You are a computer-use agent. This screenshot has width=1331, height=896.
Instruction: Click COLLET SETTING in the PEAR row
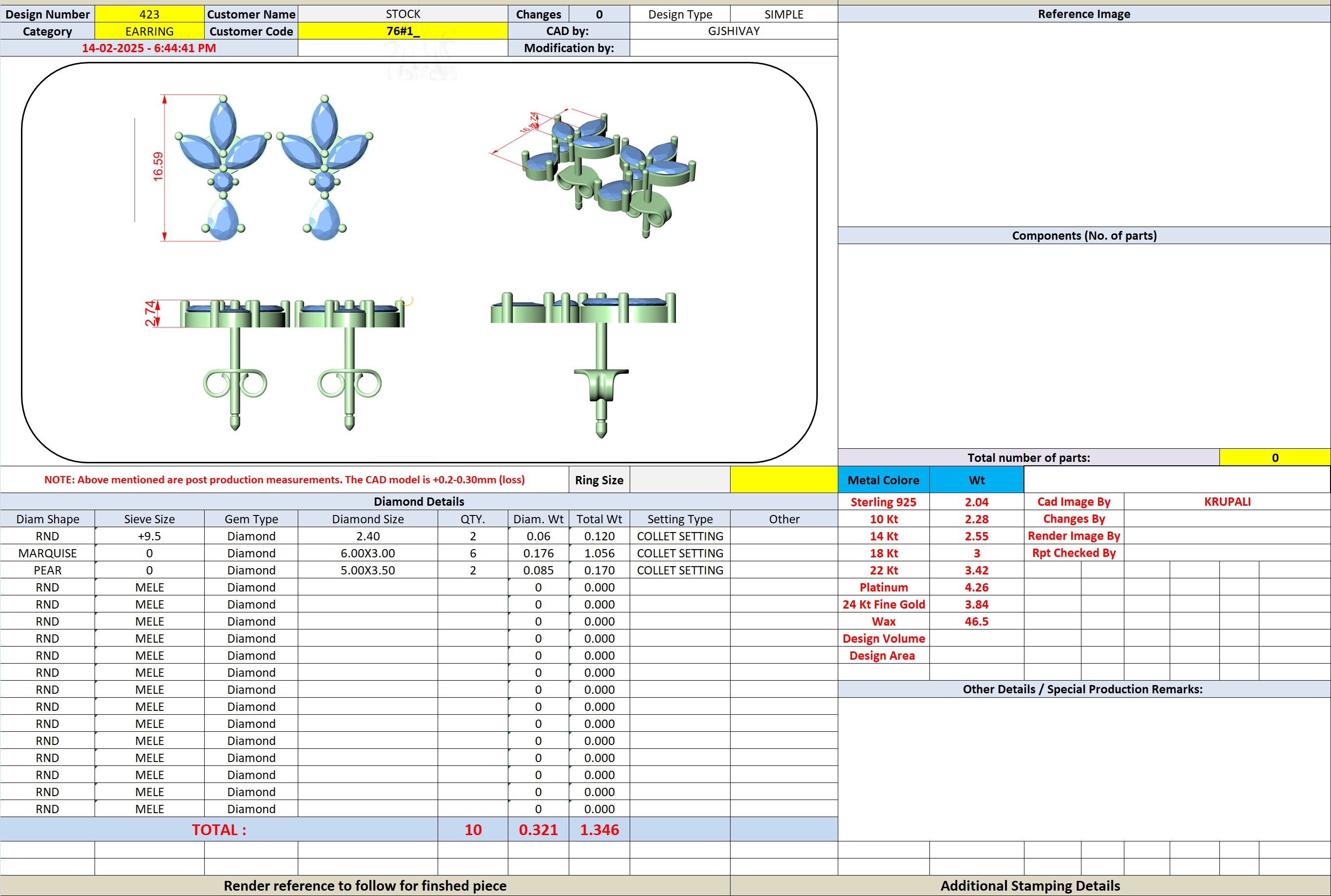tap(679, 570)
